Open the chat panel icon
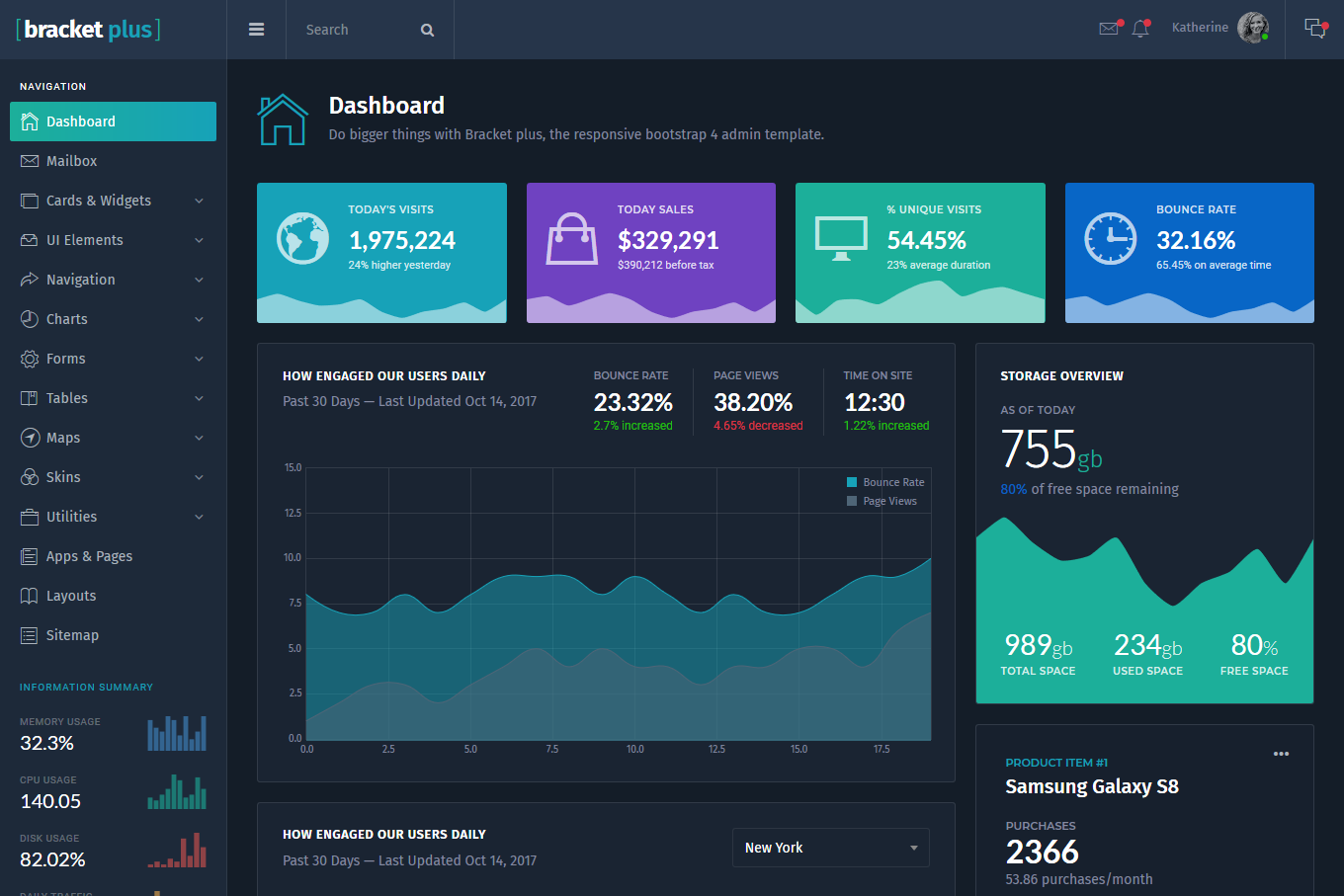The width and height of the screenshot is (1344, 896). pos(1314,29)
